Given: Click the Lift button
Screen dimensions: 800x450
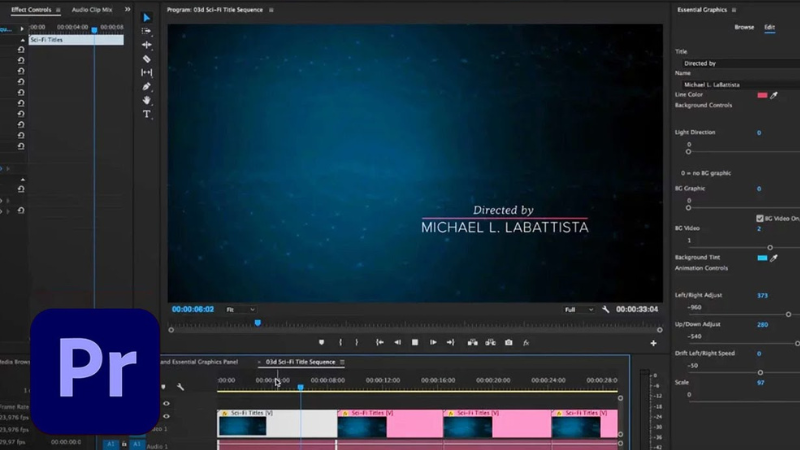Looking at the screenshot, I should 472,342.
